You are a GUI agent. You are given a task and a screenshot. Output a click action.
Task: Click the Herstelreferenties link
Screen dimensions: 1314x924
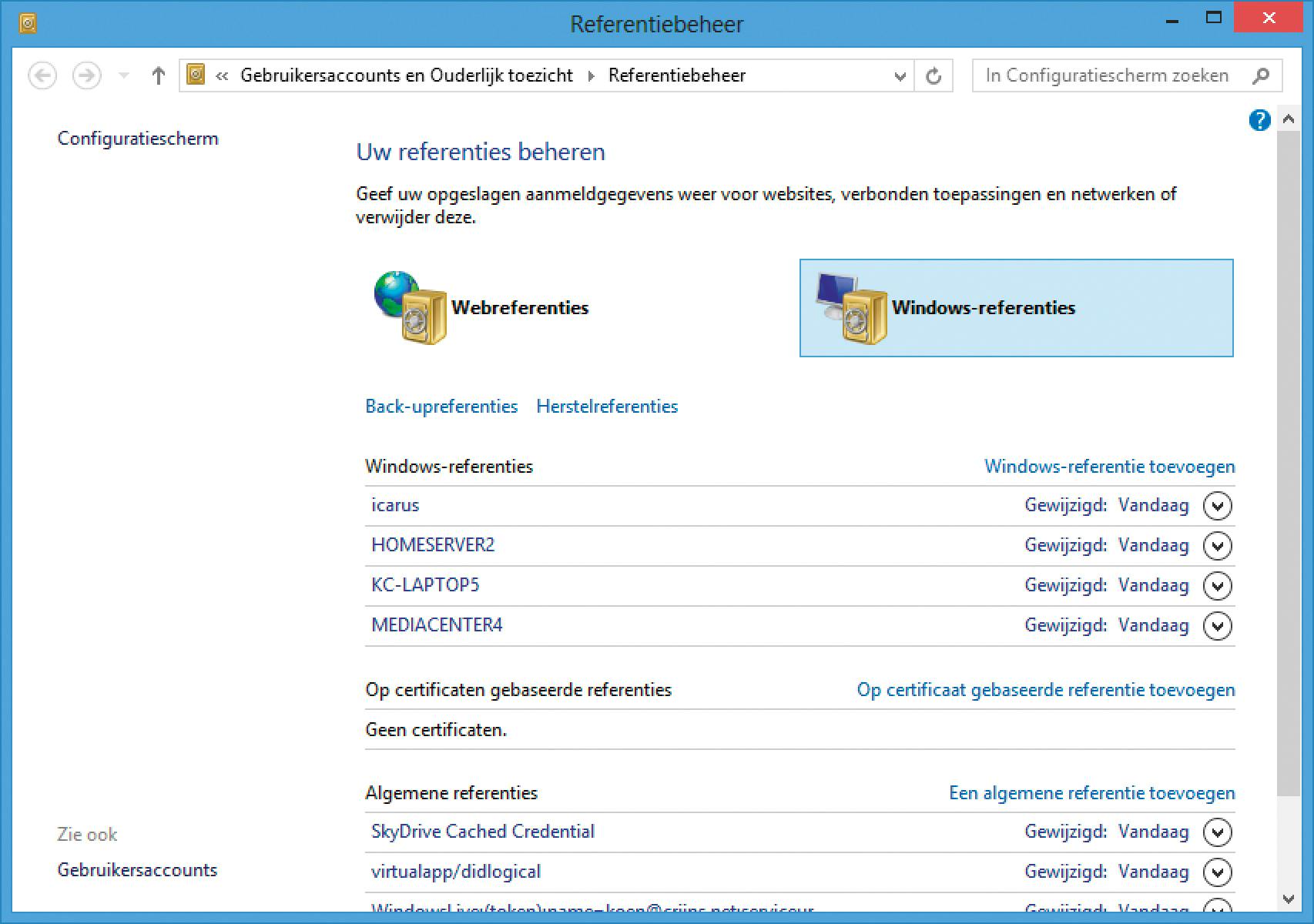[x=607, y=407]
